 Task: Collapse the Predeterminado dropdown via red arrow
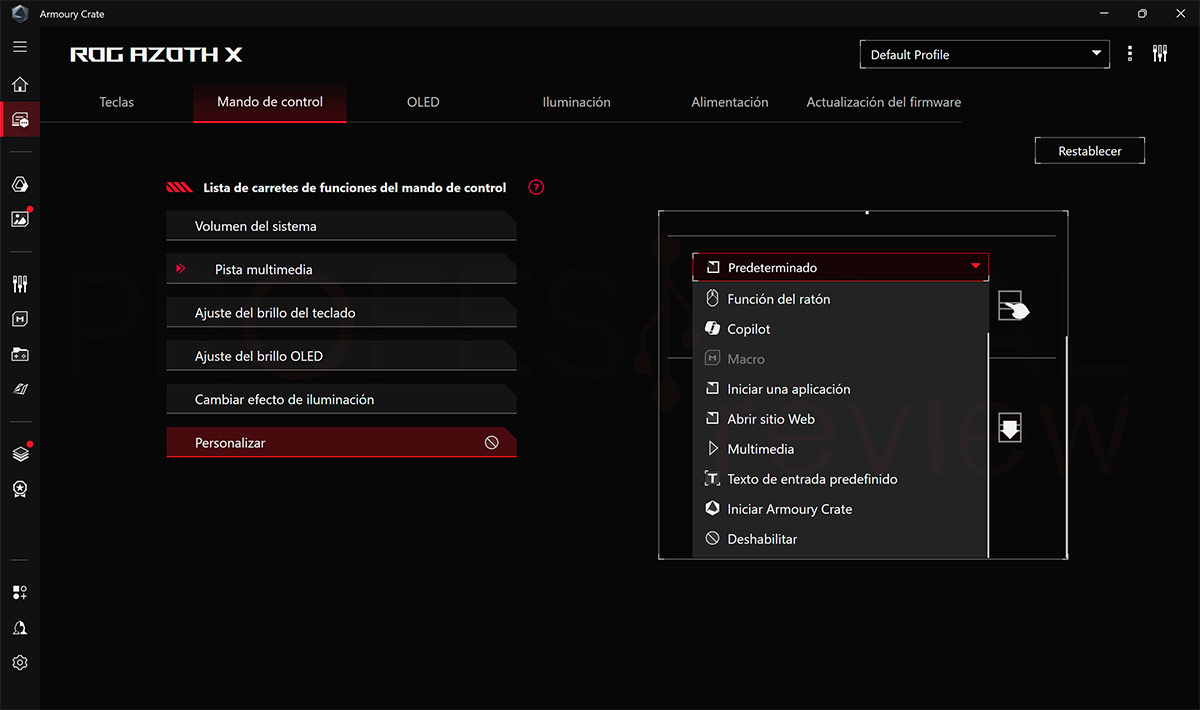click(x=976, y=267)
